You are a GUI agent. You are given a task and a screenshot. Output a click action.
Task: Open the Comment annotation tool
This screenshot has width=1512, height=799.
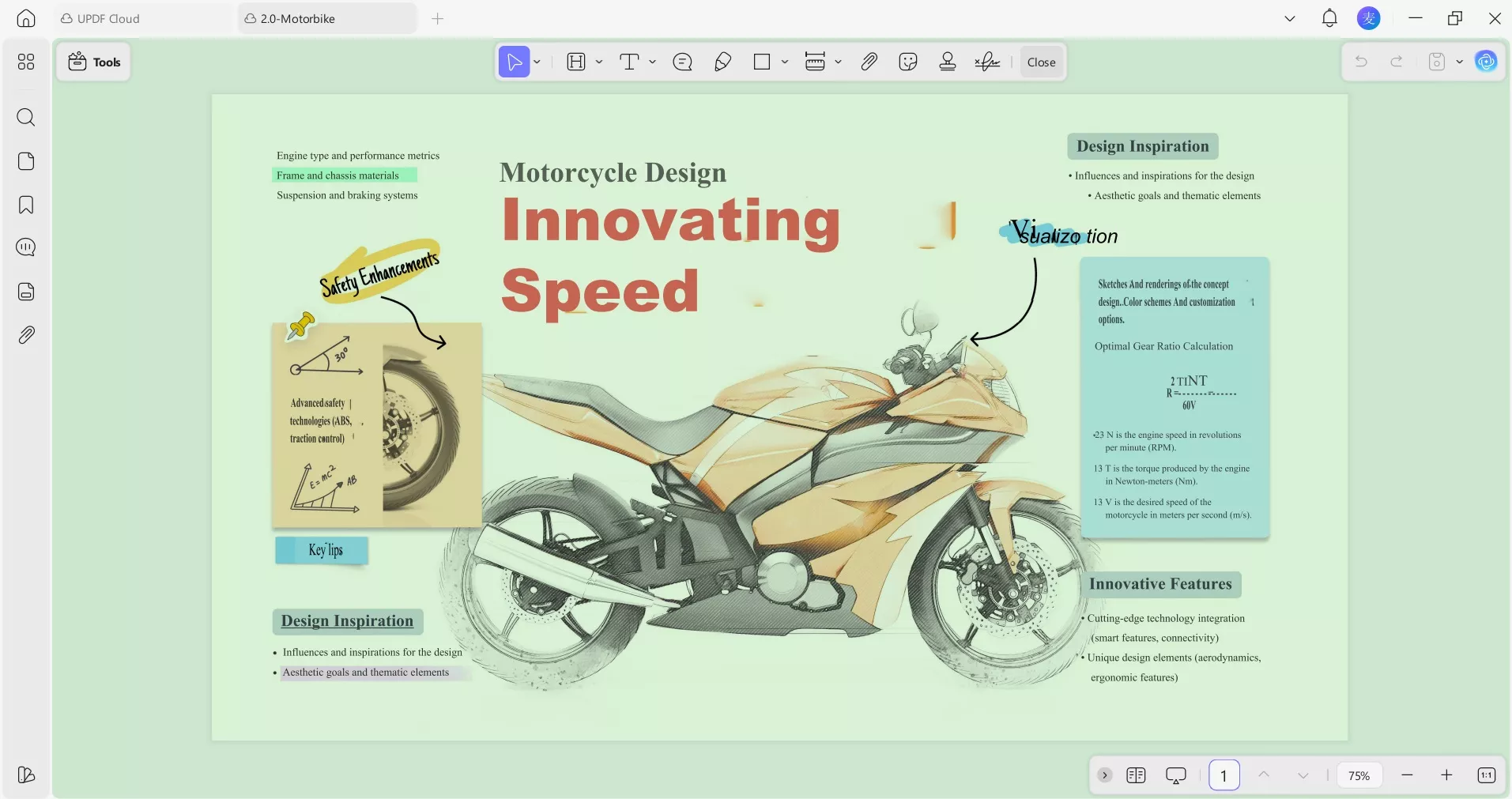click(x=682, y=62)
